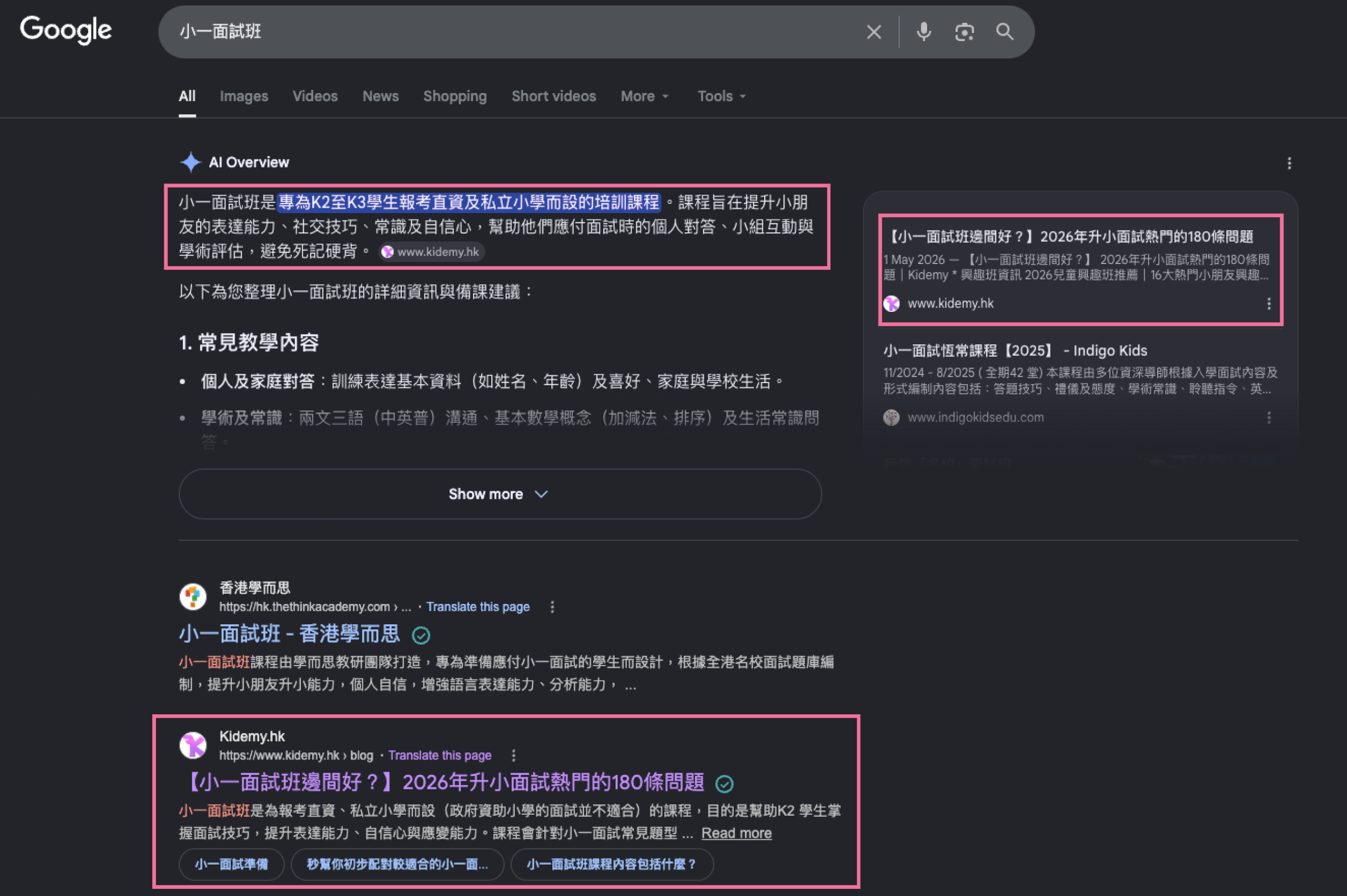This screenshot has height=896, width=1347.
Task: Open Kidemy source card title in side panel
Action: (1069, 237)
